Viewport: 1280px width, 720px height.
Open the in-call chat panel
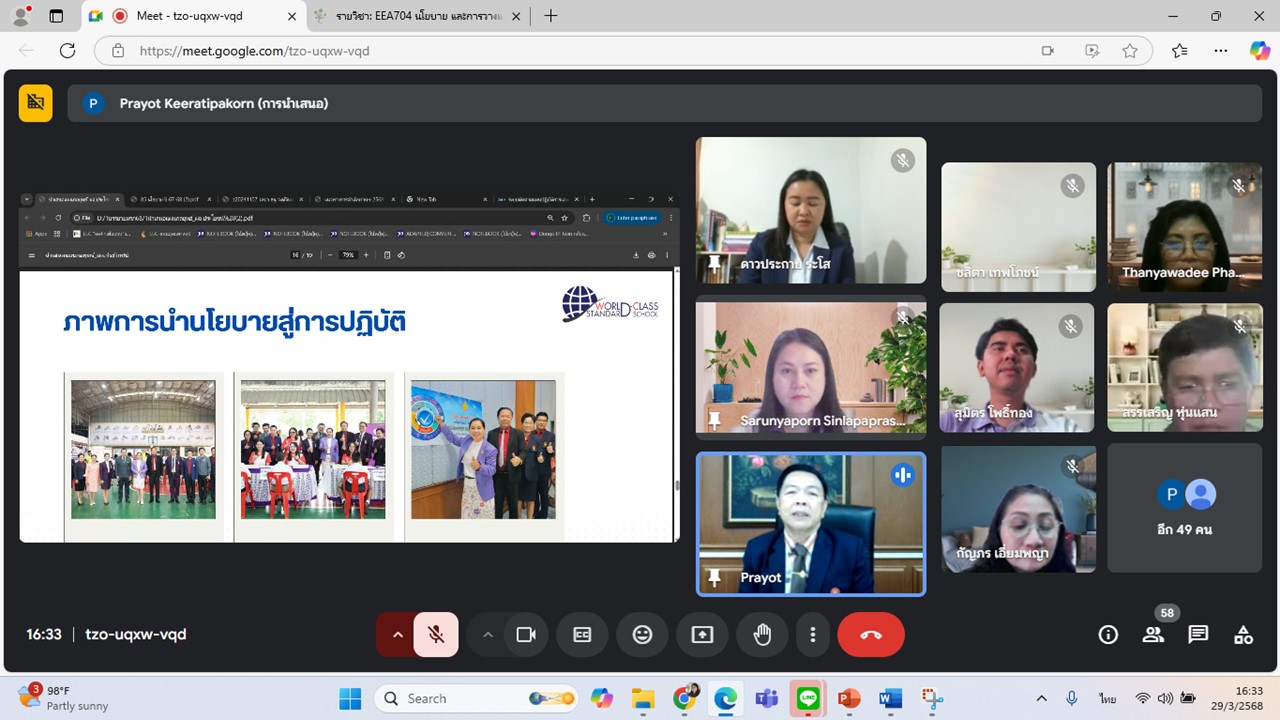click(x=1198, y=634)
